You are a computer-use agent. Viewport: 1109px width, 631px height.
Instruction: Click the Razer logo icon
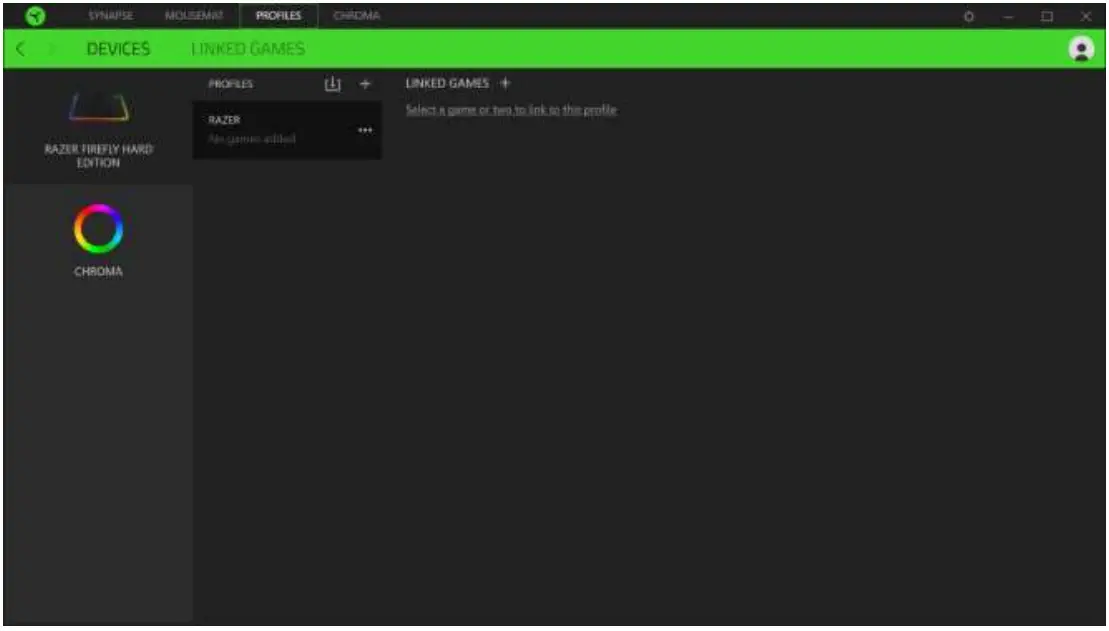(35, 16)
